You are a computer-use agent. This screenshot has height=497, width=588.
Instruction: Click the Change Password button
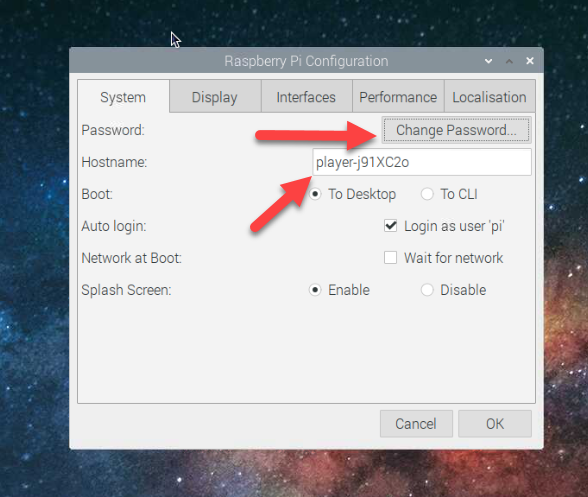pos(456,130)
